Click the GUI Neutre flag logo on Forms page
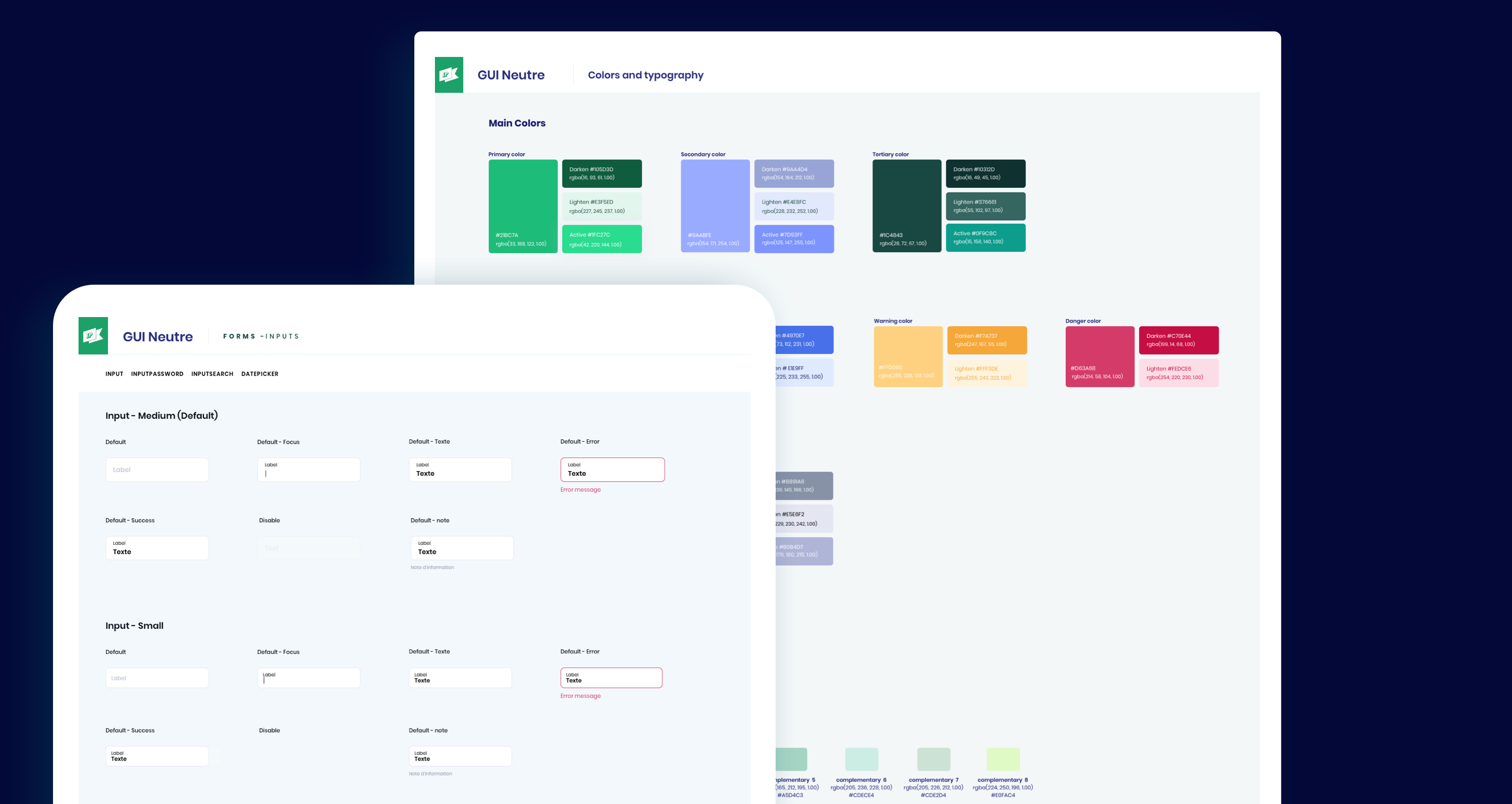1512x804 pixels. [x=93, y=335]
